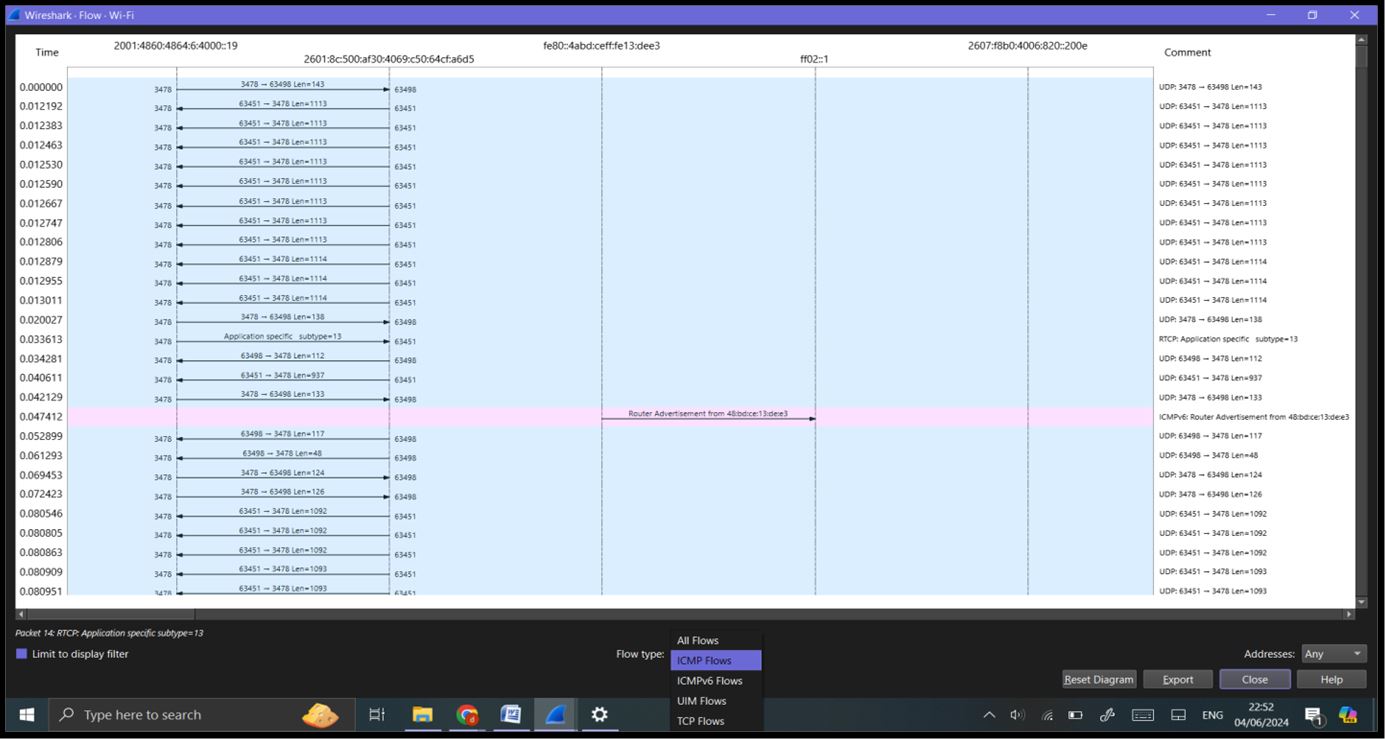Open the volume control in the tray

1016,714
